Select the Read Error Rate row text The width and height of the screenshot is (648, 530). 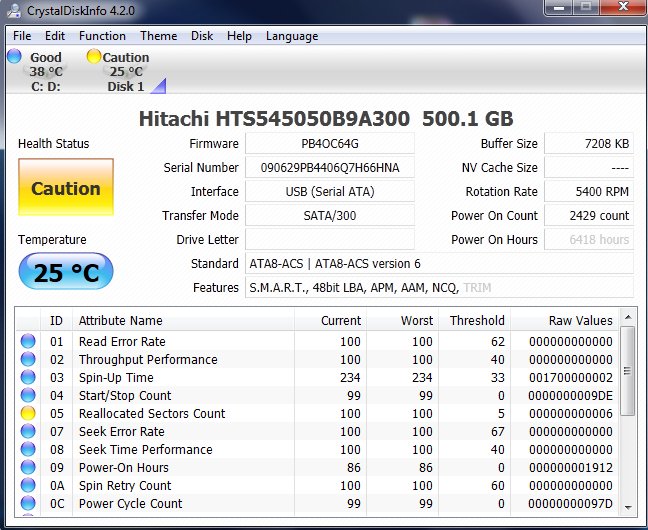tap(122, 341)
